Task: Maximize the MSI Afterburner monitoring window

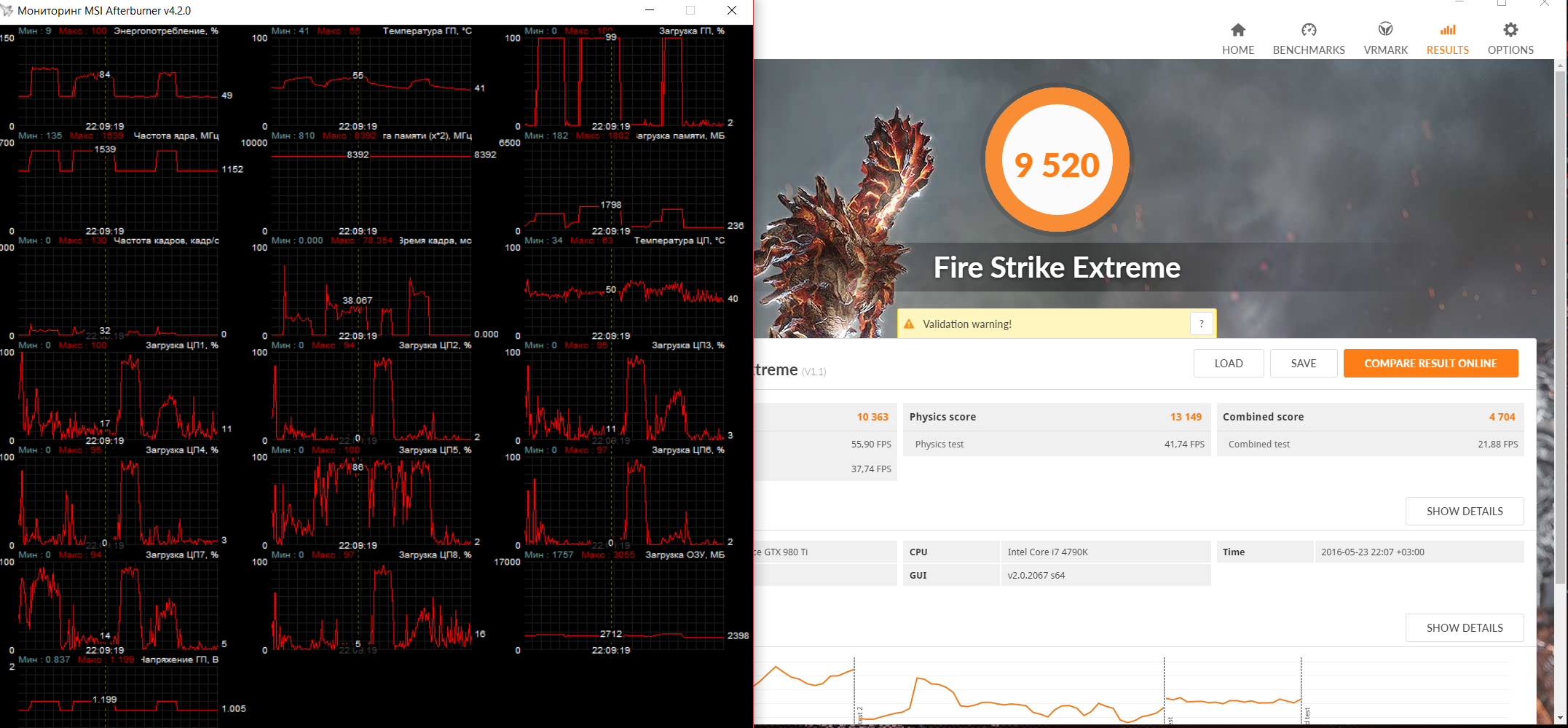Action: tap(690, 10)
